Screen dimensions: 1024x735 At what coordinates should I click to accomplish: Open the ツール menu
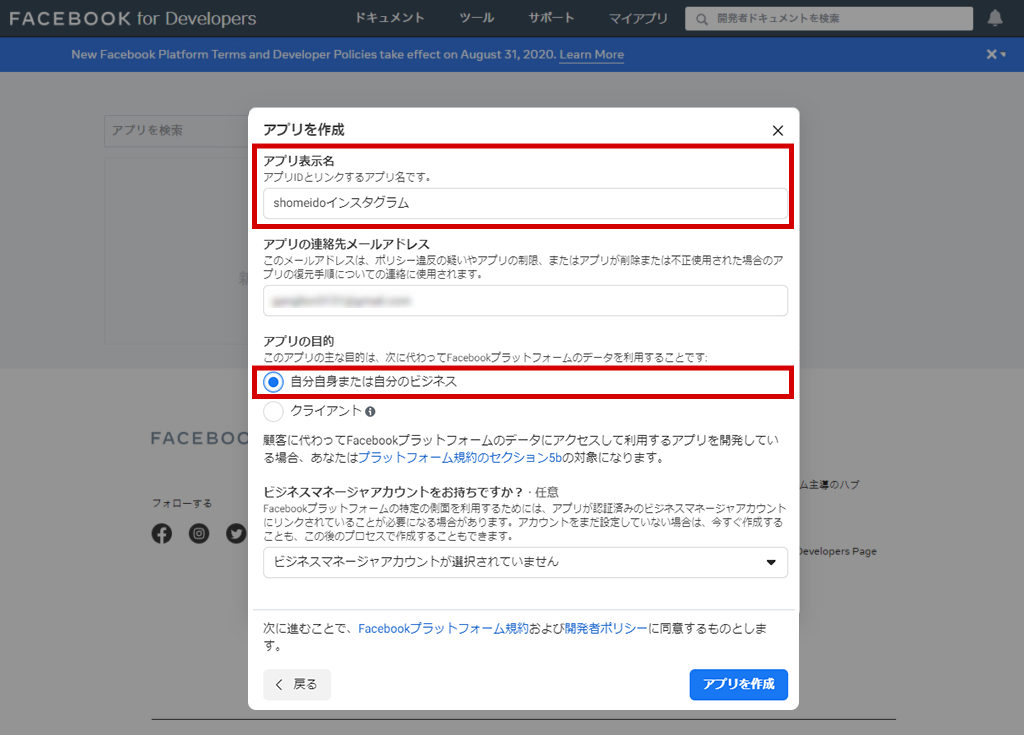(476, 18)
